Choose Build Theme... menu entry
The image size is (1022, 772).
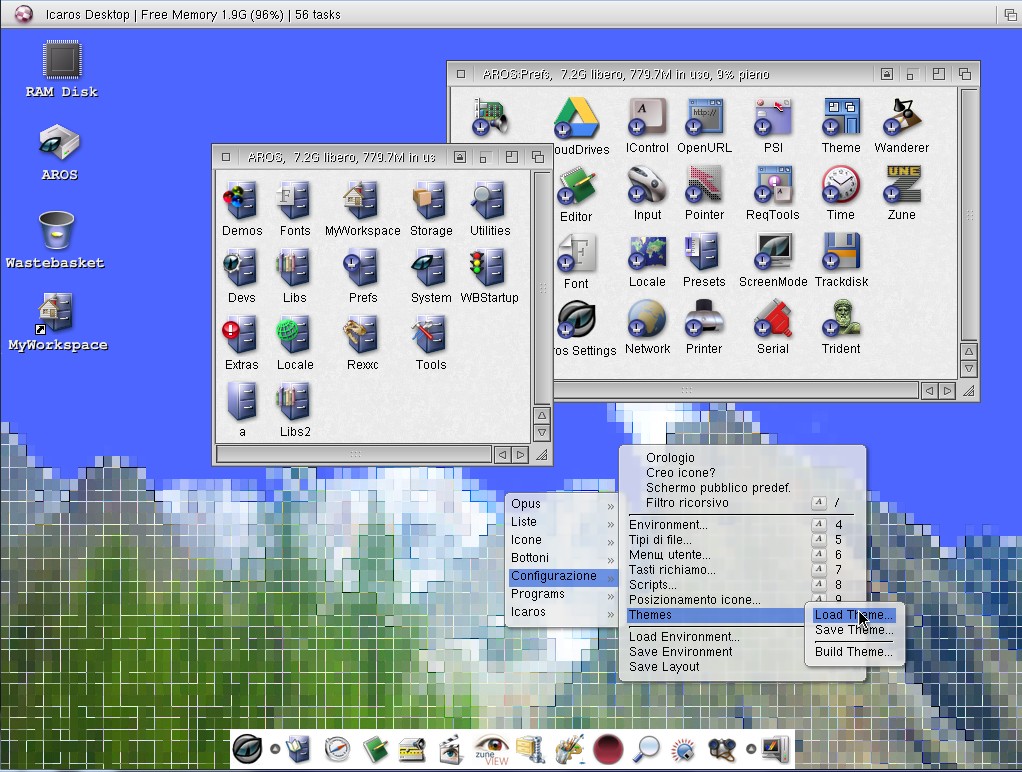click(853, 652)
